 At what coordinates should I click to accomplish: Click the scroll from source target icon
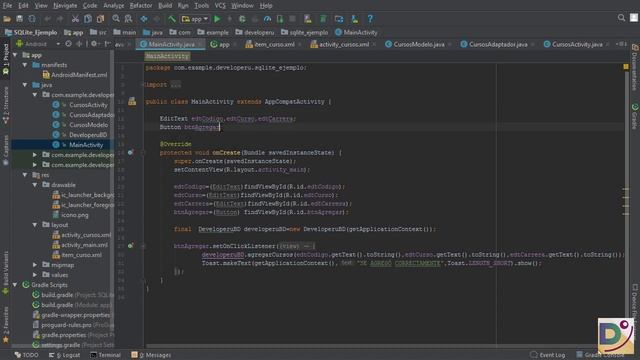(69, 44)
